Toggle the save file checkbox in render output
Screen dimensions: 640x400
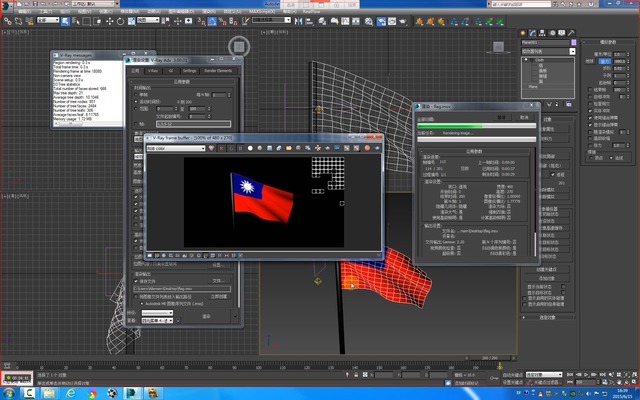tap(136, 281)
